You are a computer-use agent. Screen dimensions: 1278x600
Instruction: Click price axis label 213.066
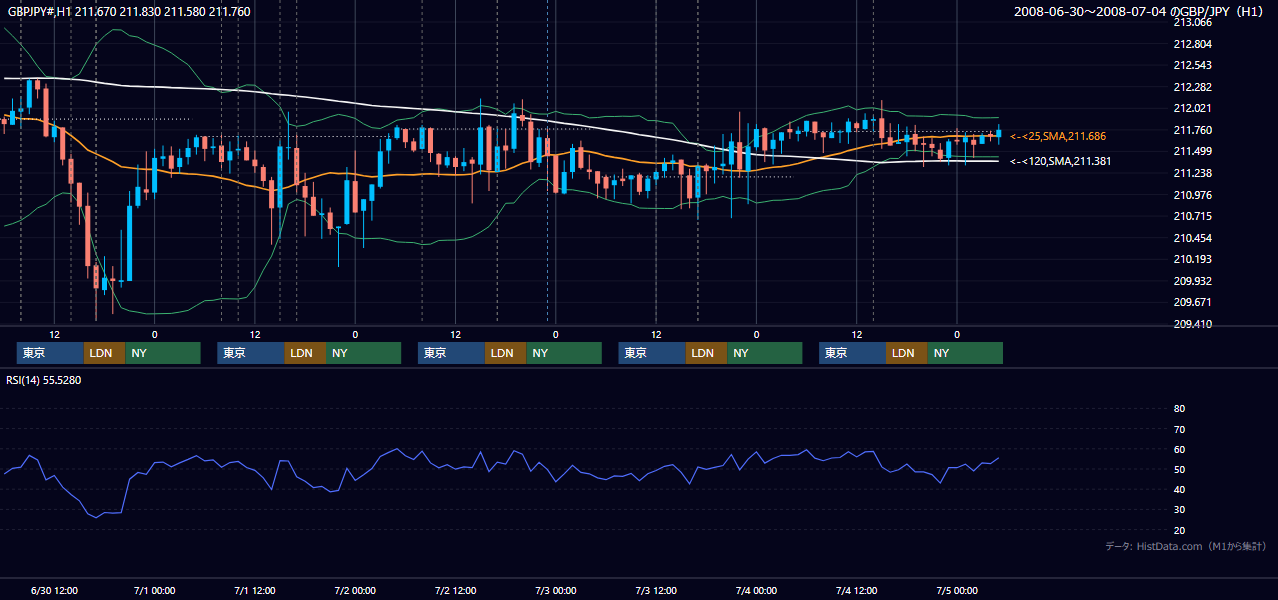[1191, 22]
